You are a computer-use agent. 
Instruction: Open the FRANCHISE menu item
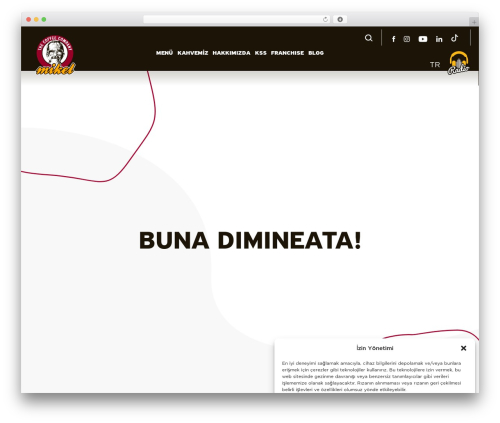pyautogui.click(x=287, y=53)
